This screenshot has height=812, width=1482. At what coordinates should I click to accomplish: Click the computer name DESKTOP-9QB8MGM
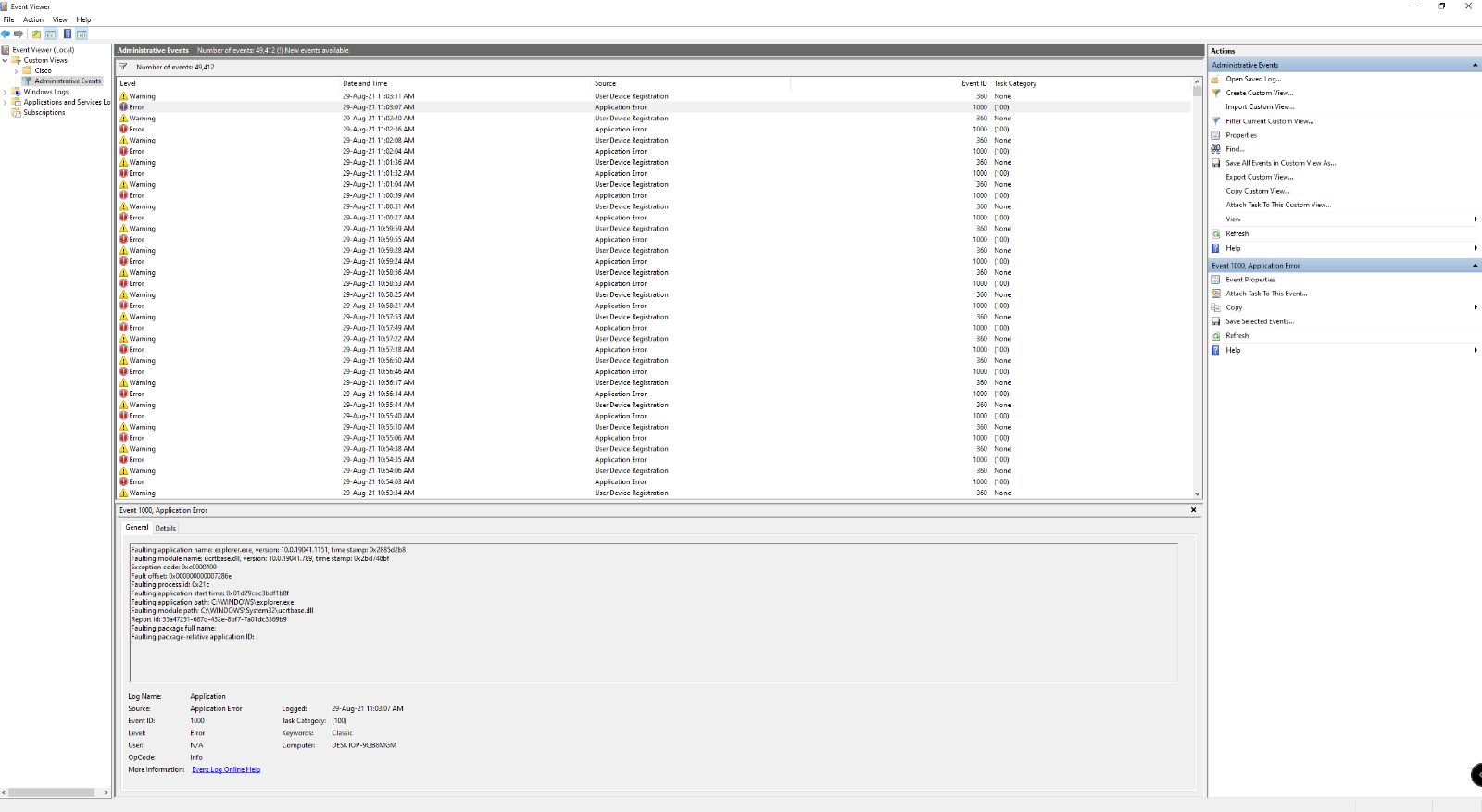coord(364,745)
